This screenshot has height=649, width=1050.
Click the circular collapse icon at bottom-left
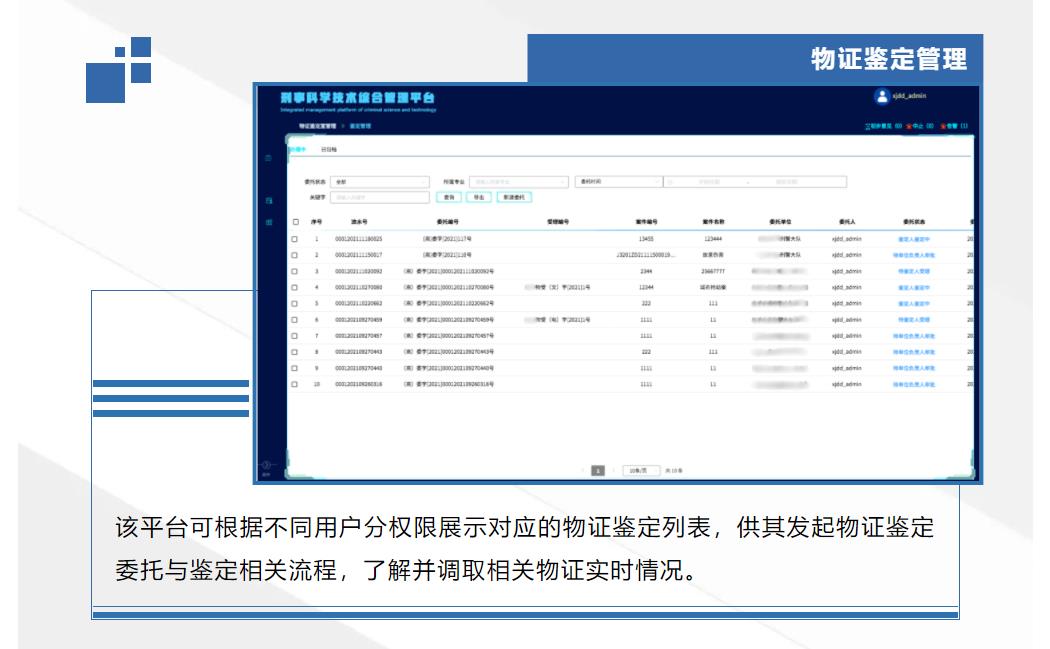(x=266, y=464)
